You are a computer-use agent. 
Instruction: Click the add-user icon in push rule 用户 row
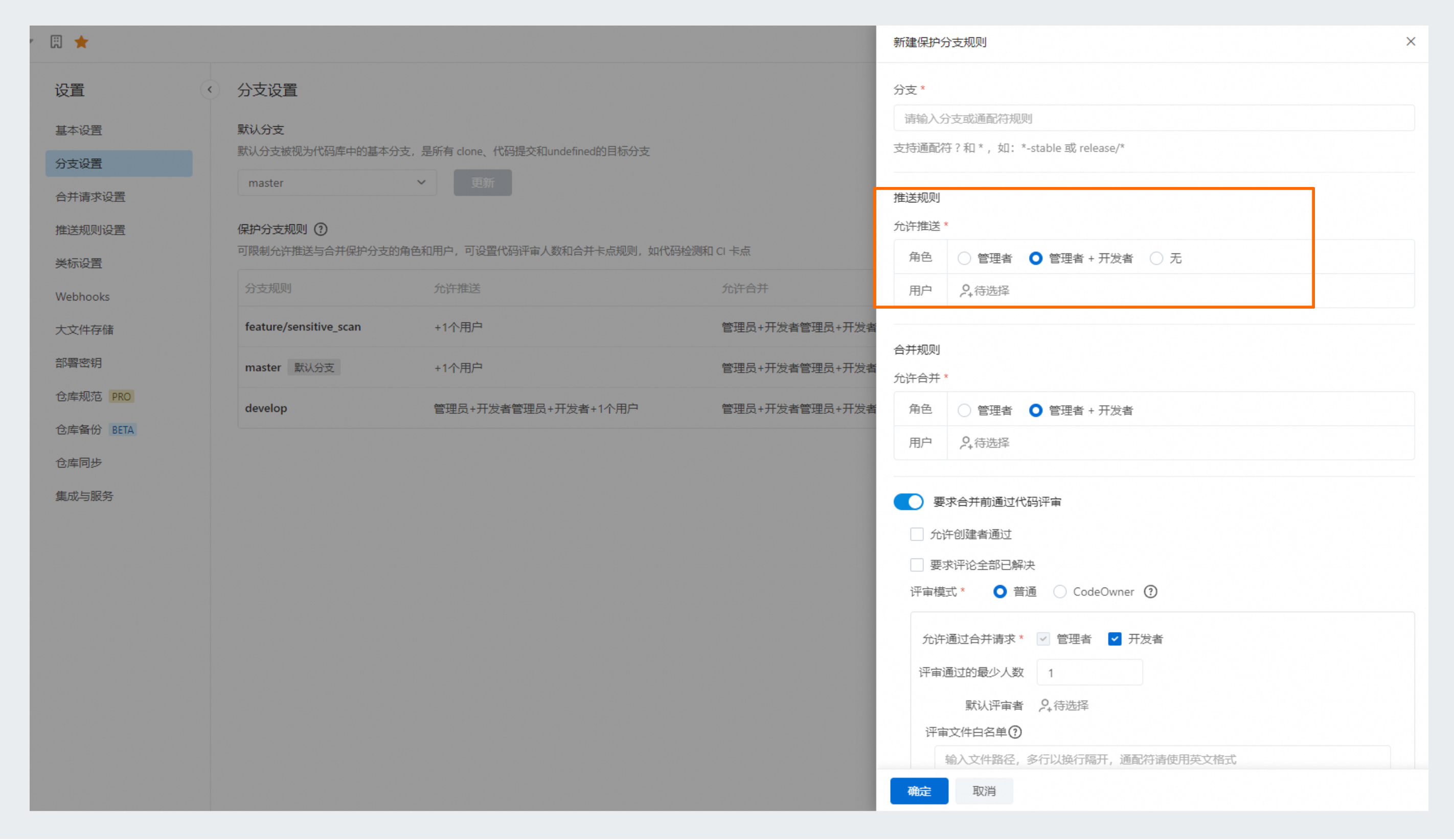click(x=965, y=291)
